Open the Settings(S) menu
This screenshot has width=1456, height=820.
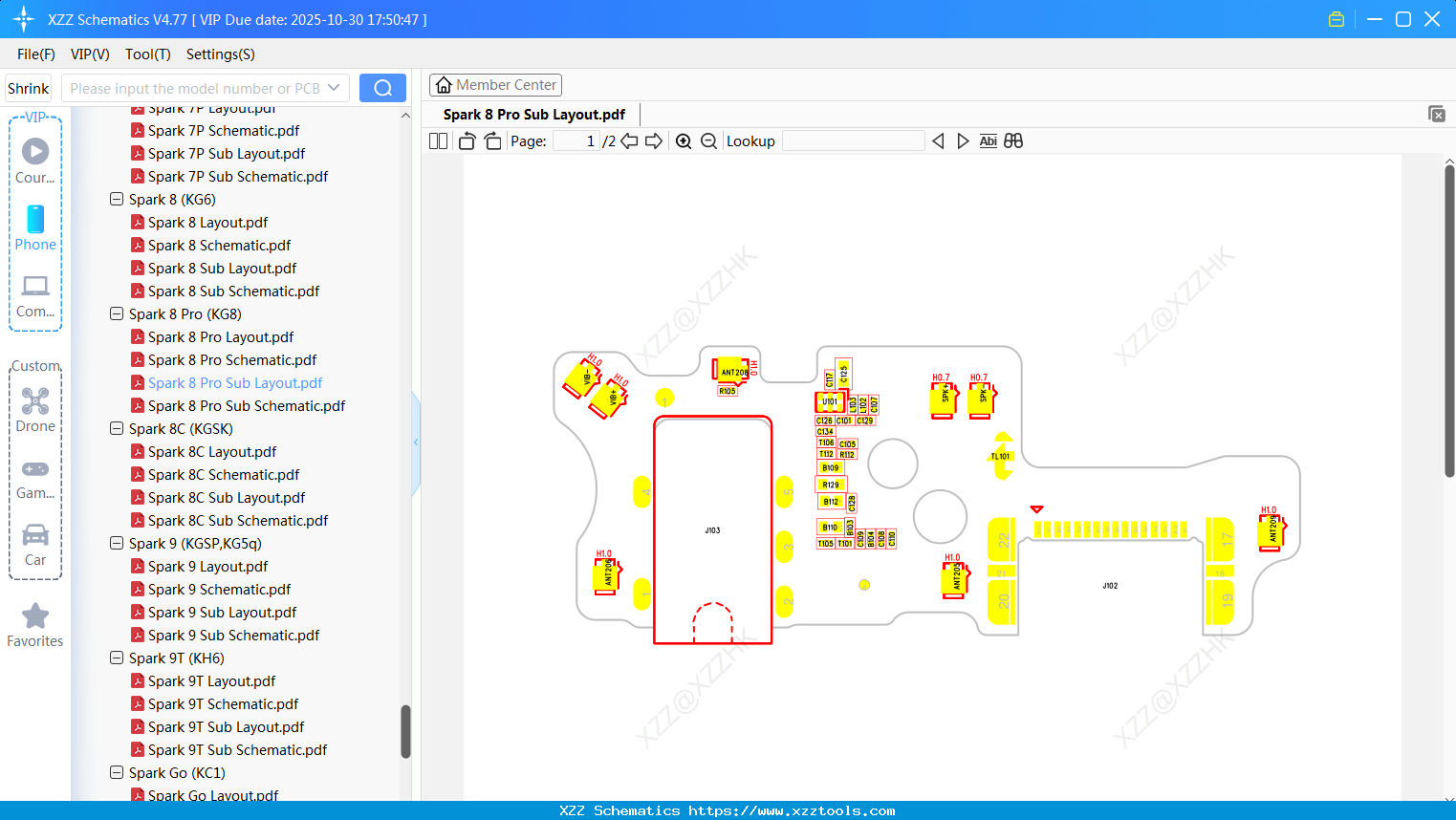pyautogui.click(x=220, y=54)
